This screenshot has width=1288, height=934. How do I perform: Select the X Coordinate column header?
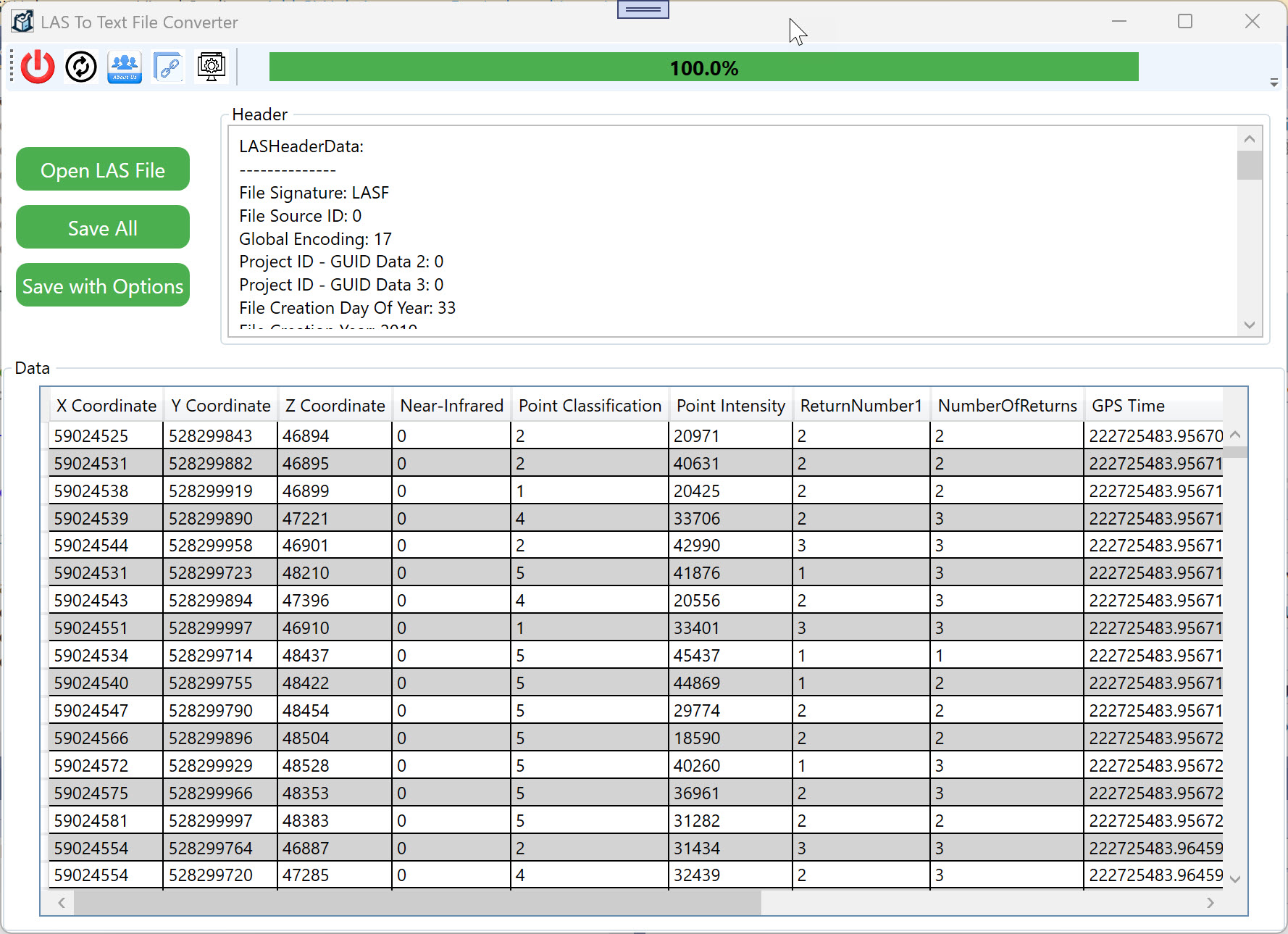pos(106,406)
